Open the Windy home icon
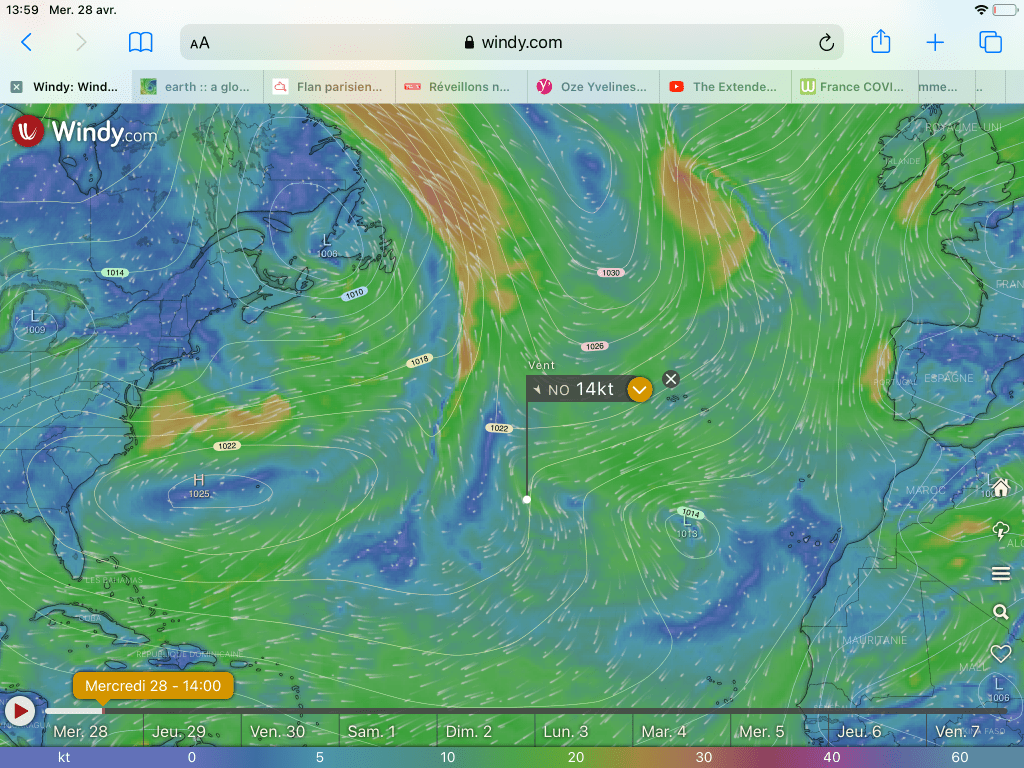The image size is (1024, 768). point(1000,488)
